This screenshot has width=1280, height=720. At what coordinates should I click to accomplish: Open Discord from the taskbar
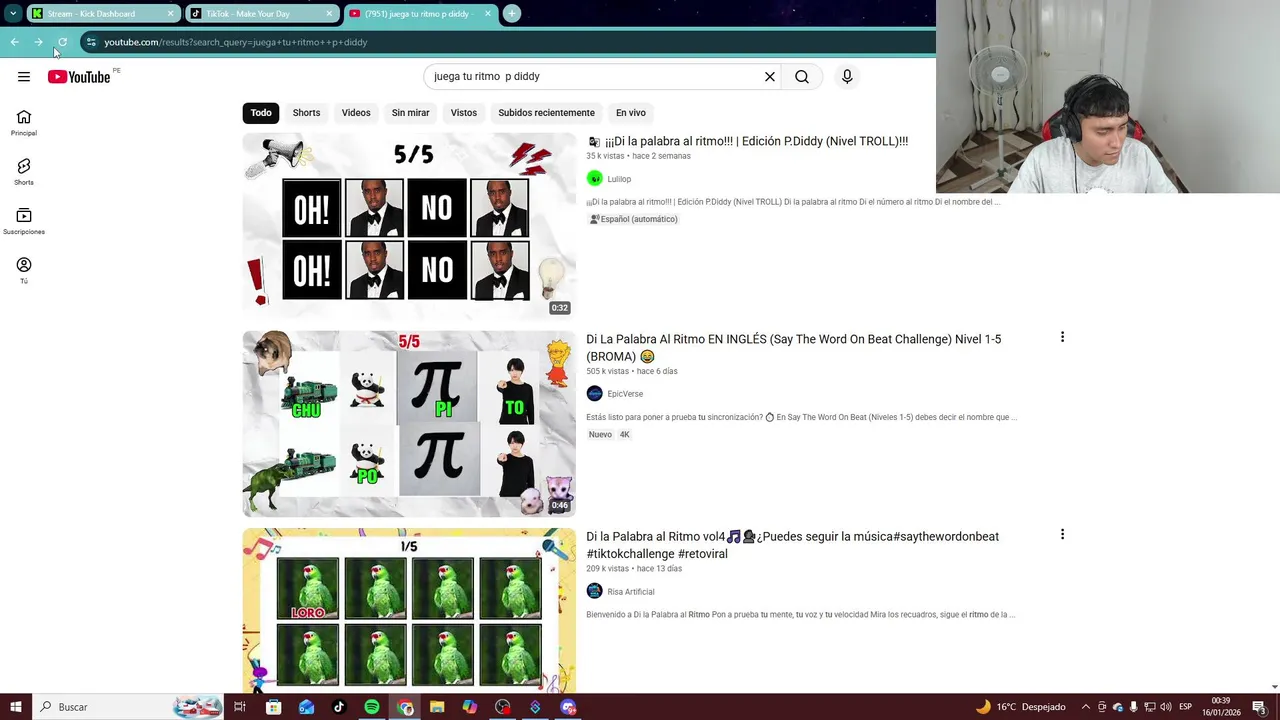click(x=569, y=707)
